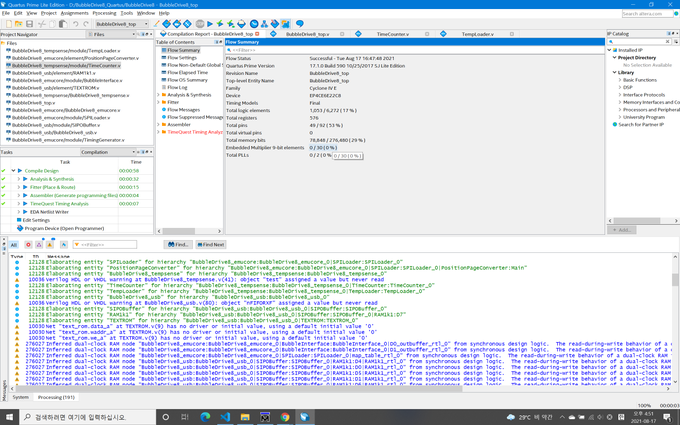Open the BubbleDrive8_top revision dropdown
This screenshot has height=425, width=680.
click(x=122, y=24)
